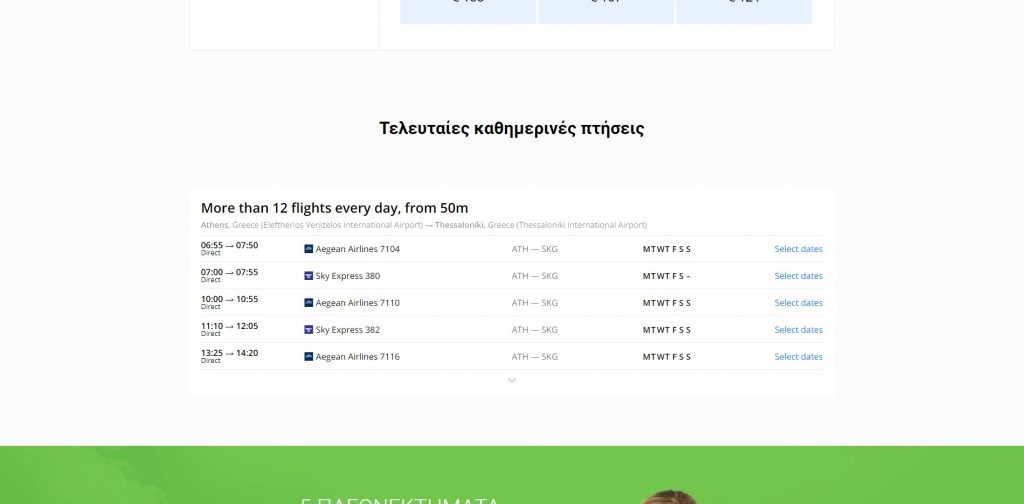Click weekday schedule of Sky Express 380
This screenshot has height=504, width=1024.
tap(667, 276)
